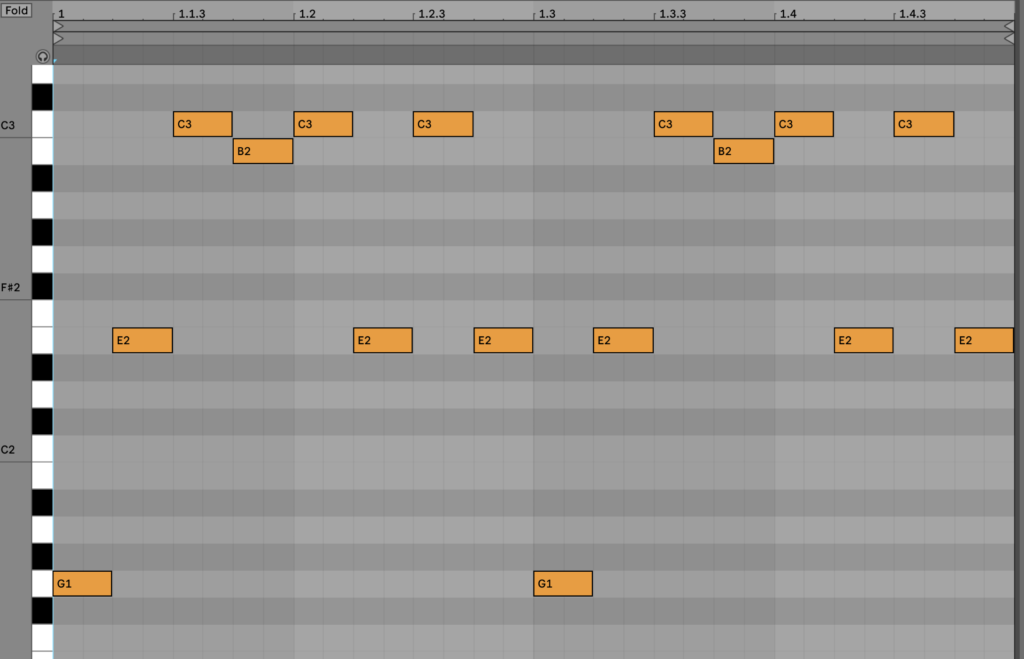1024x659 pixels.
Task: Play the C2 piano key
Action: coord(42,449)
